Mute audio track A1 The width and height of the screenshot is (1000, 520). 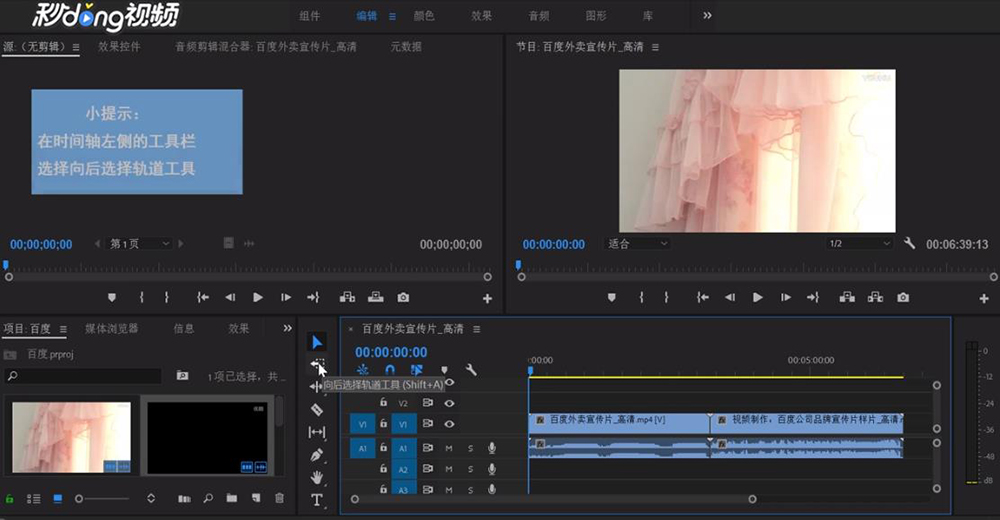449,449
